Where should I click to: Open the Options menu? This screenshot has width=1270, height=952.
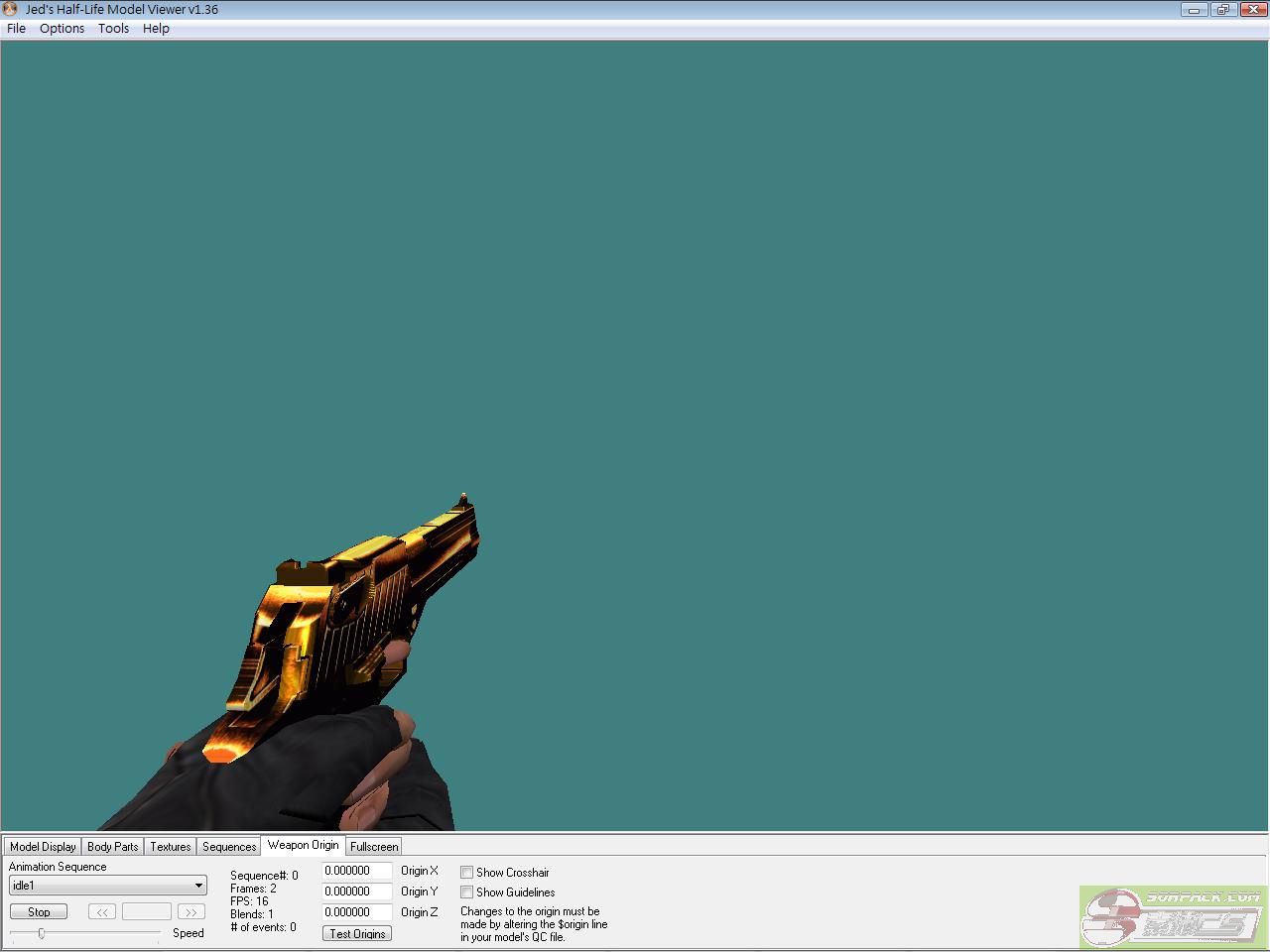point(62,29)
